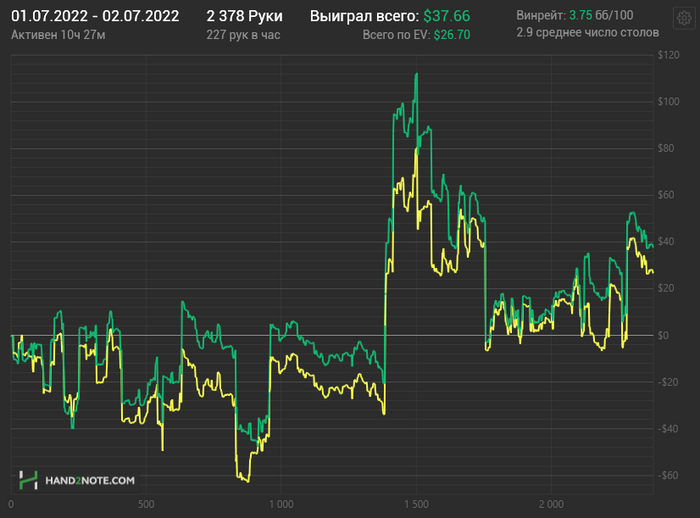Viewport: 700px width, 518px height.
Task: Click the -$20 y-axis label
Action: click(x=668, y=382)
